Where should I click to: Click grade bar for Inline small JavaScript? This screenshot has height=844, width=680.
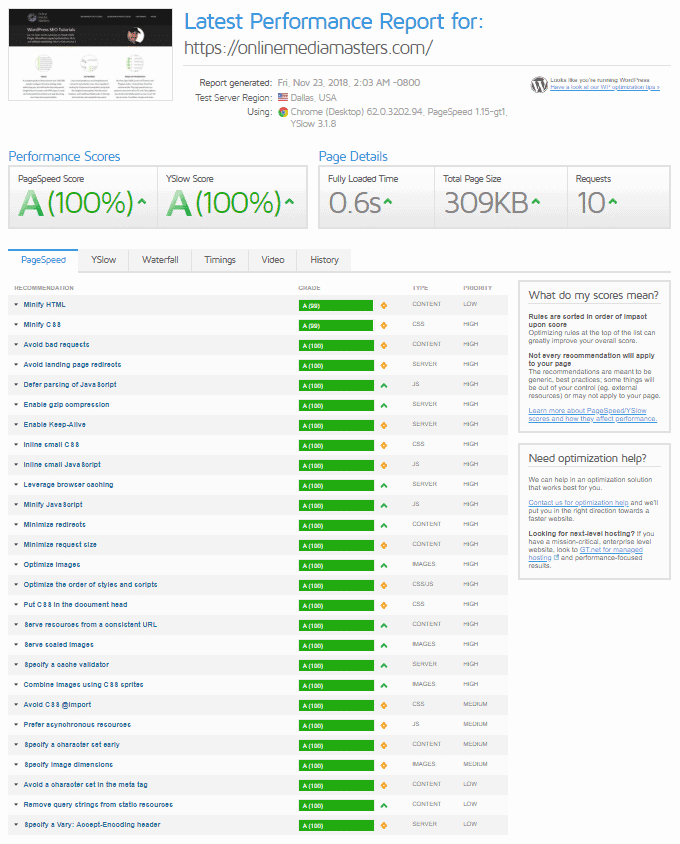[x=336, y=466]
